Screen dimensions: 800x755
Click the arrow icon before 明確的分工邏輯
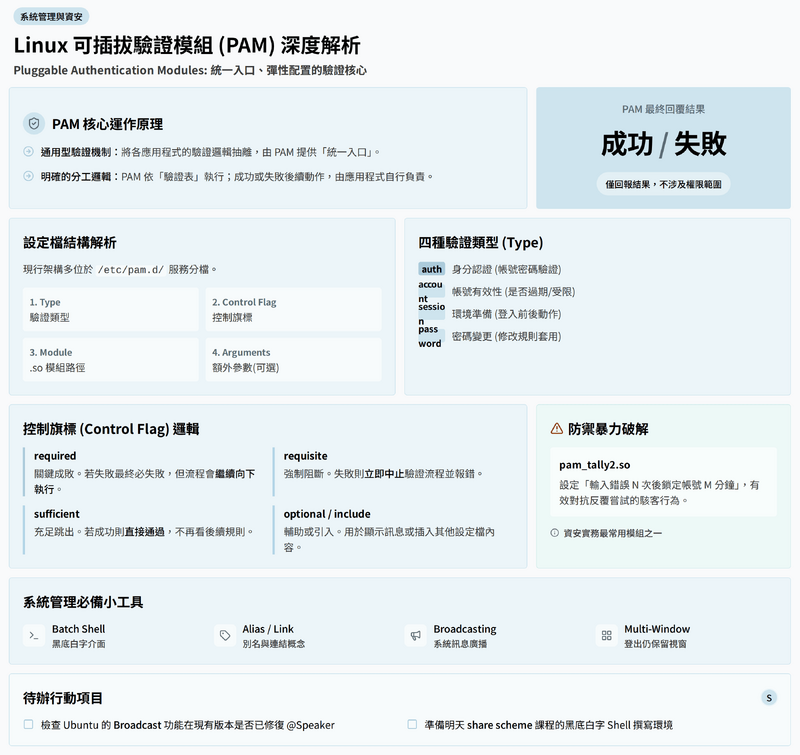click(x=28, y=177)
